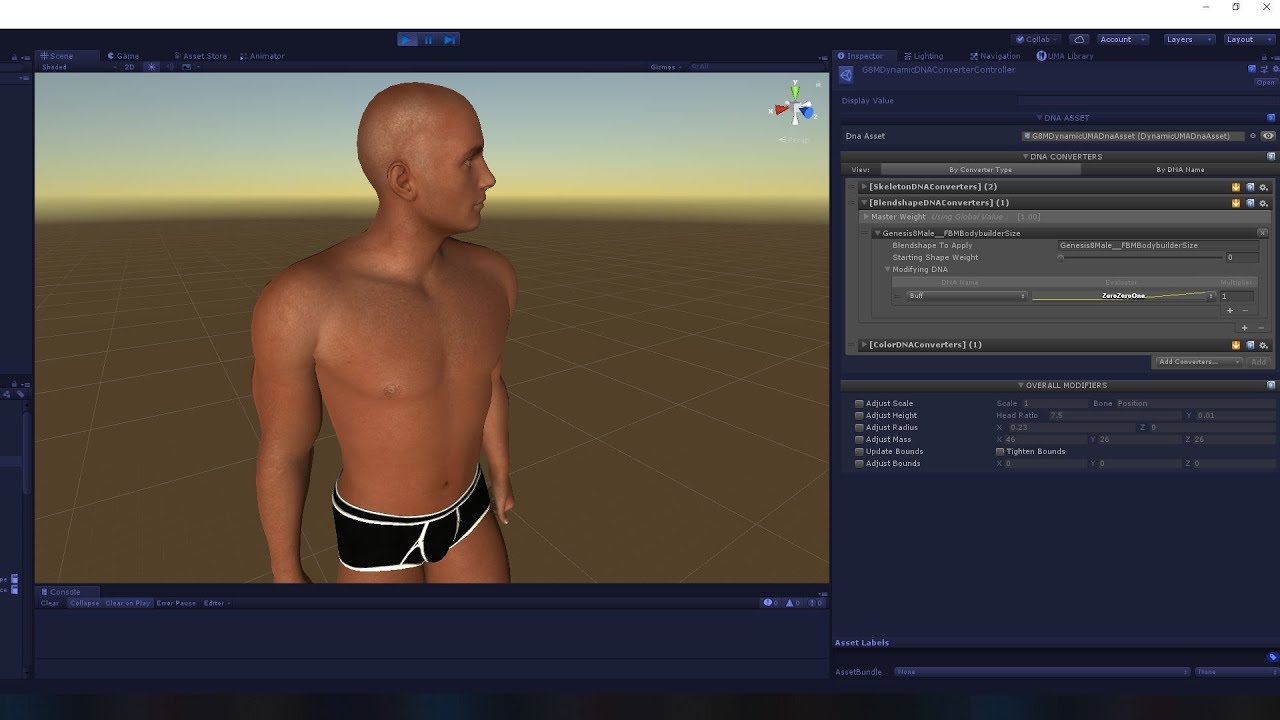The width and height of the screenshot is (1280, 720).
Task: Click the eye icon beside Dna Asset
Action: click(1268, 136)
